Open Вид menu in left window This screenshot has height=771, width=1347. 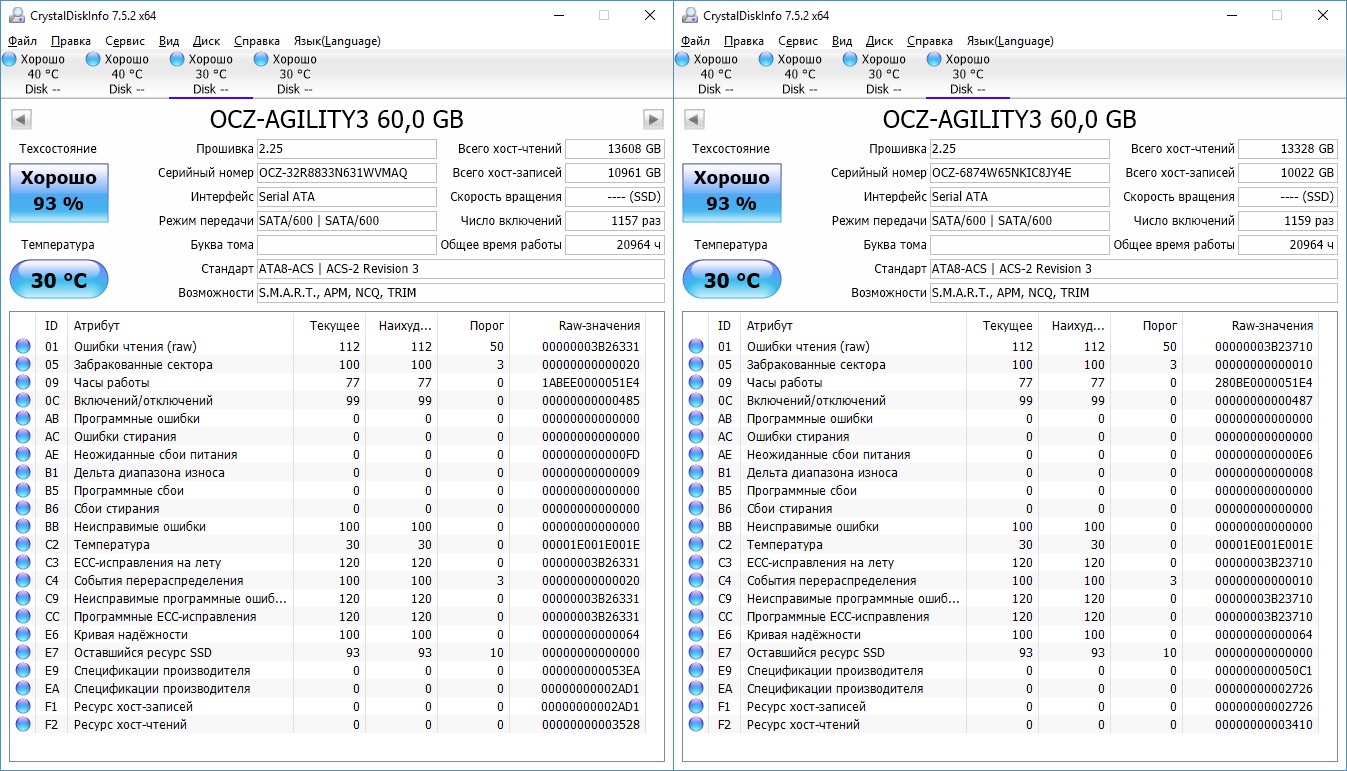(169, 41)
